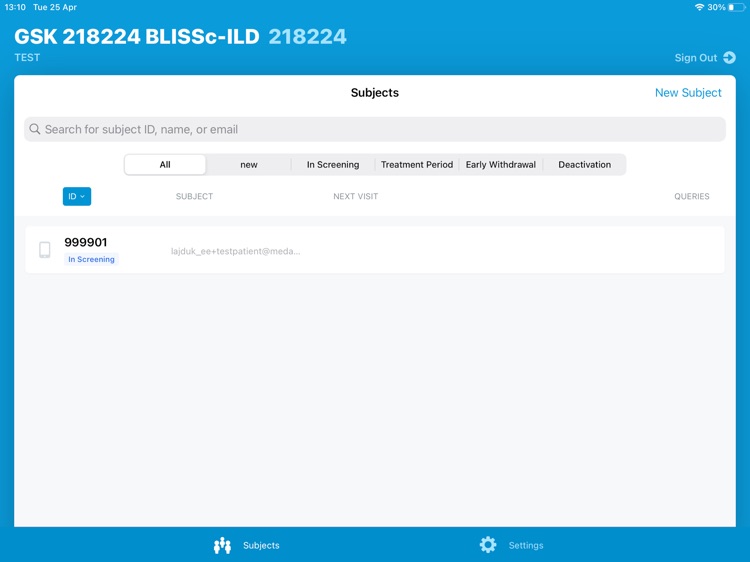
Task: Select the All filter segment
Action: click(x=165, y=165)
